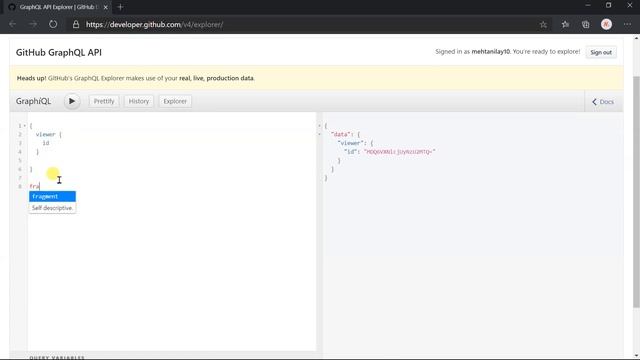This screenshot has height=360, width=640.
Task: Click the 'viewer' field in the query
Action: pos(45,134)
